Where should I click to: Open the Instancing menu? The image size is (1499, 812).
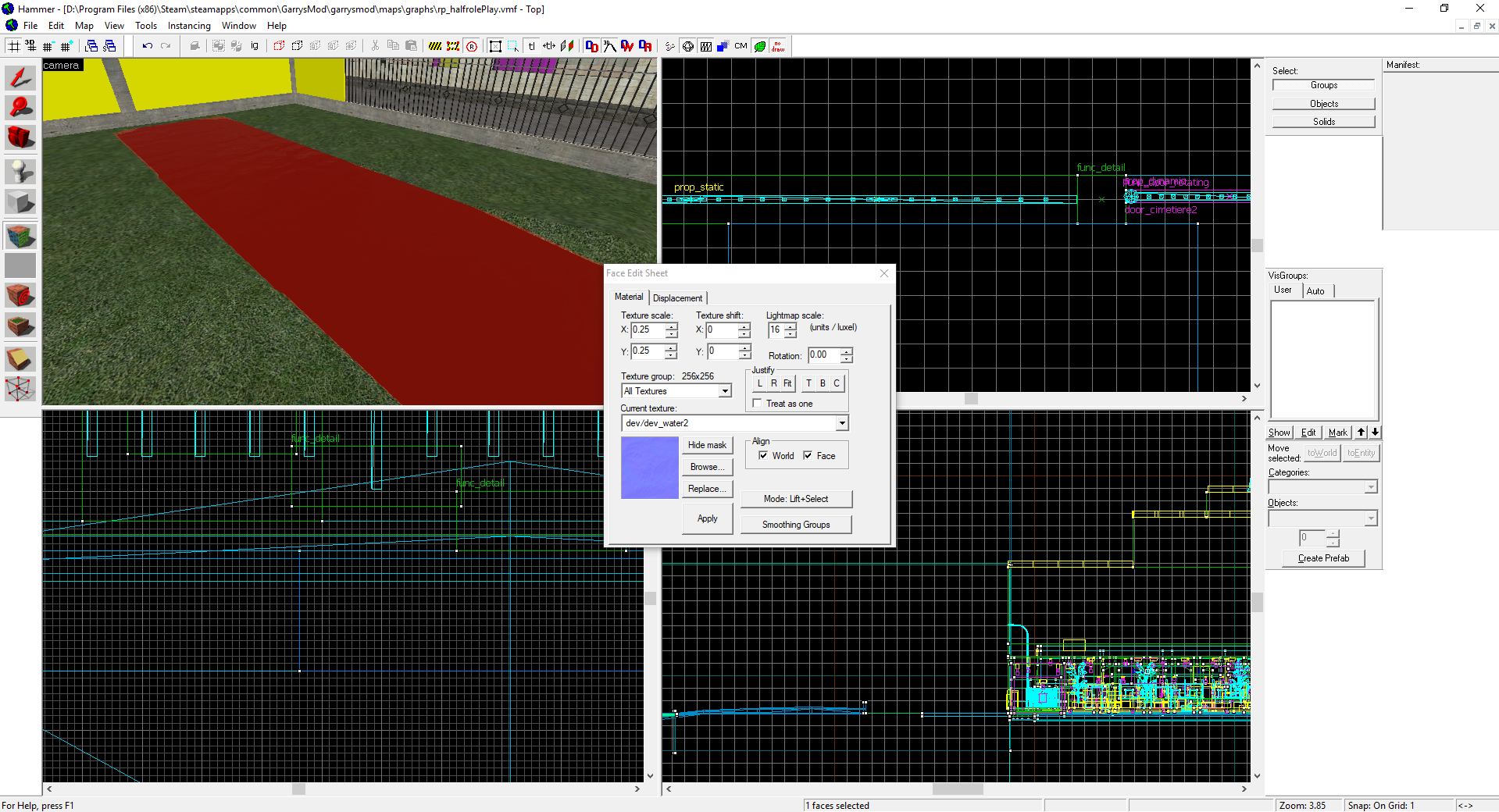click(x=189, y=26)
